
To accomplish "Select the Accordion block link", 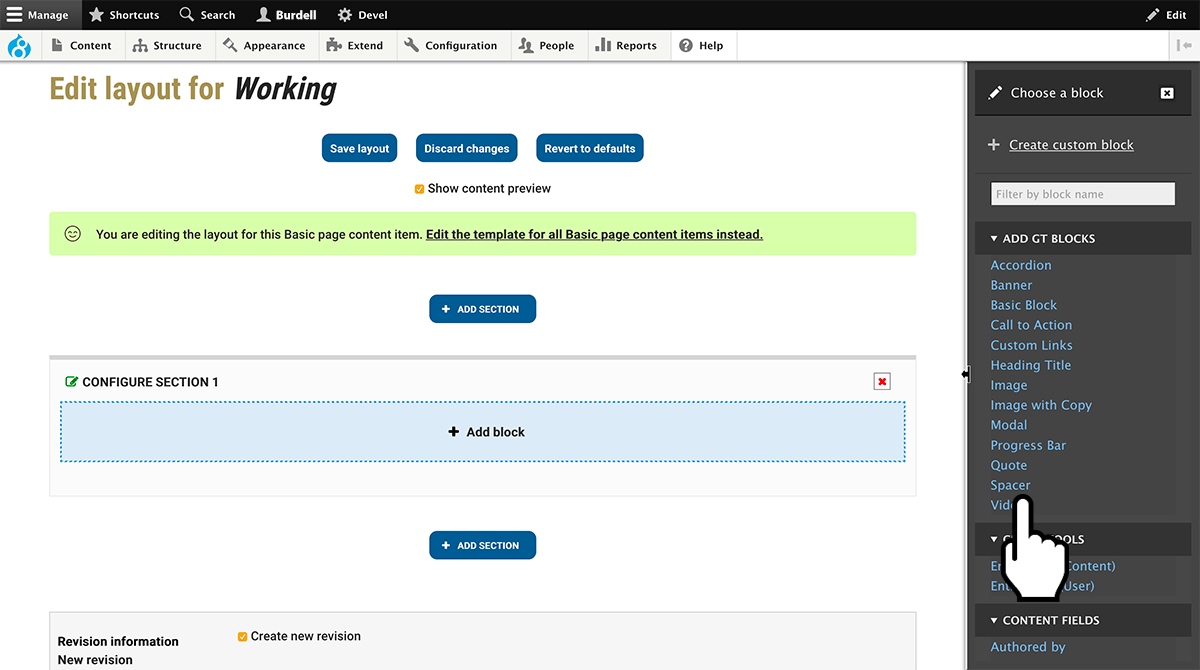I will (x=1020, y=265).
